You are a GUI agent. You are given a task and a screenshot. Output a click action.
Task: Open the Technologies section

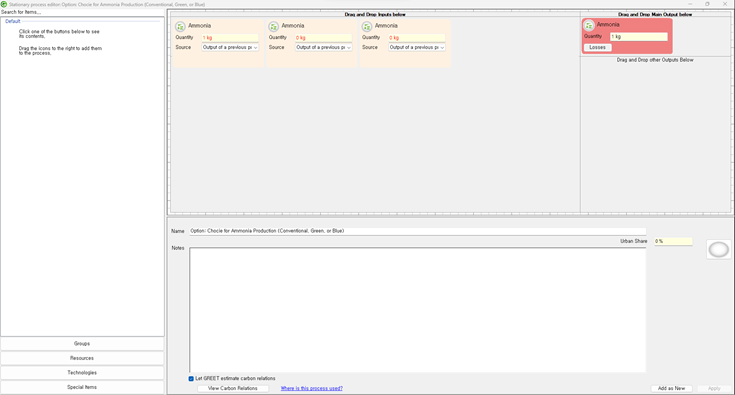(x=82, y=373)
